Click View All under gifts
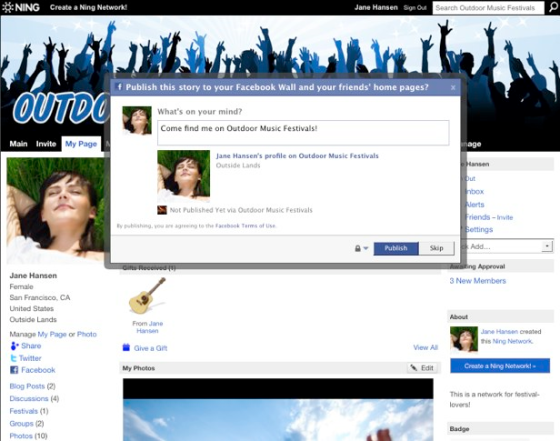 coord(425,347)
